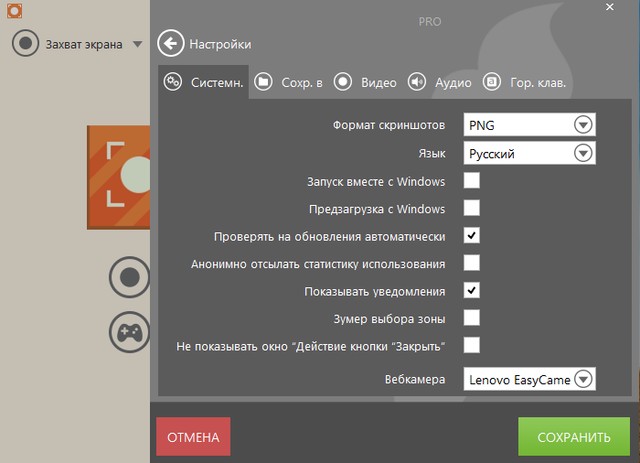Switch to the Видео tab
Viewport: 640px width, 463px height.
(x=366, y=82)
